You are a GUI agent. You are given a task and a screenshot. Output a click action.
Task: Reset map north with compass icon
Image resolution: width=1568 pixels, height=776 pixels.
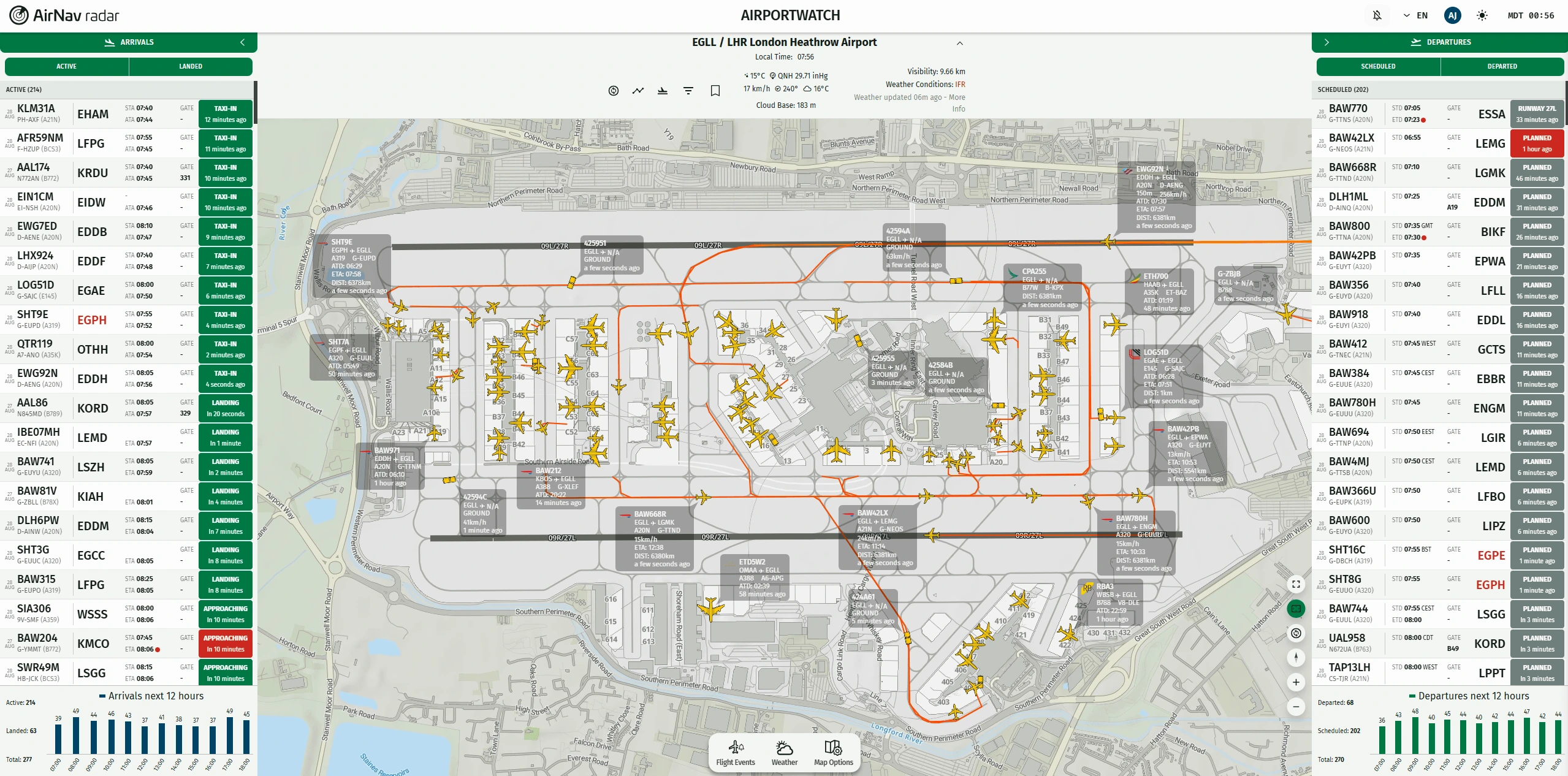point(1296,658)
